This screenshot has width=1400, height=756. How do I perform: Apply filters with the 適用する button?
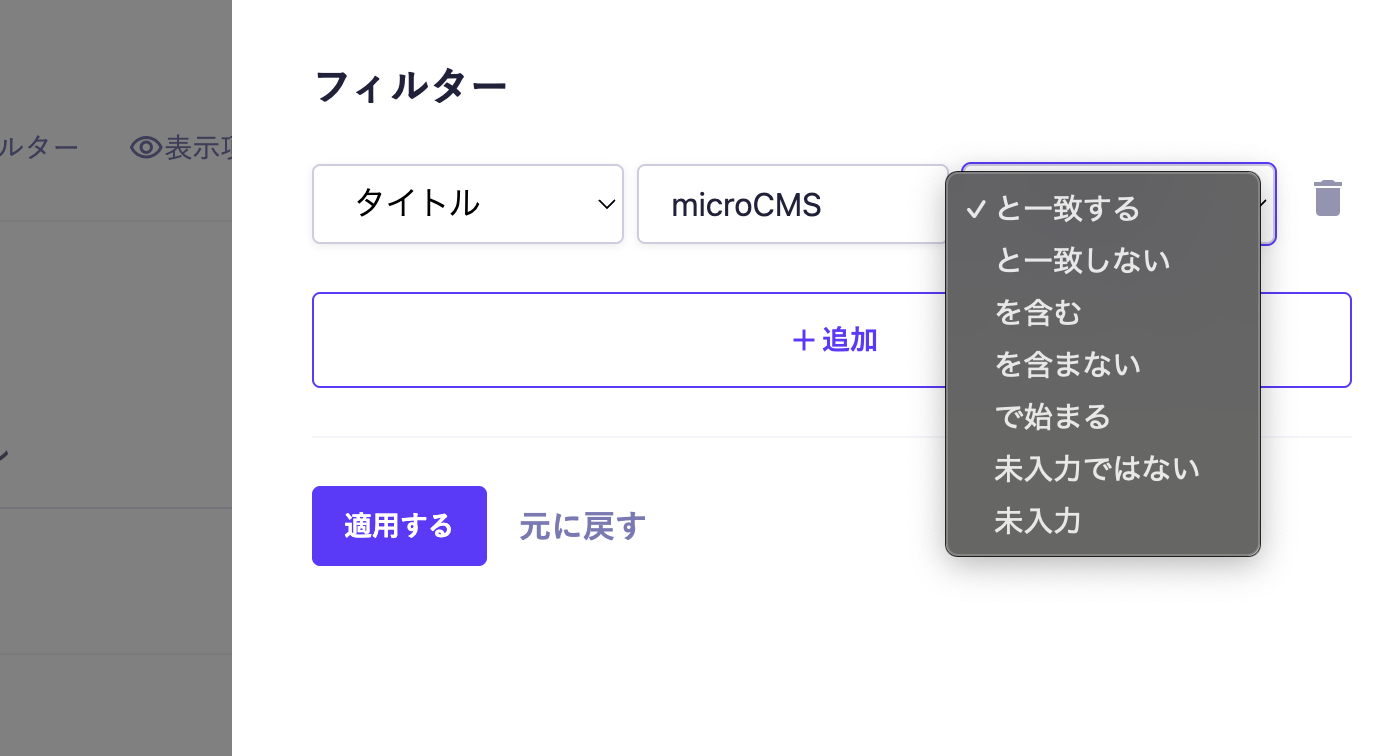pos(399,525)
